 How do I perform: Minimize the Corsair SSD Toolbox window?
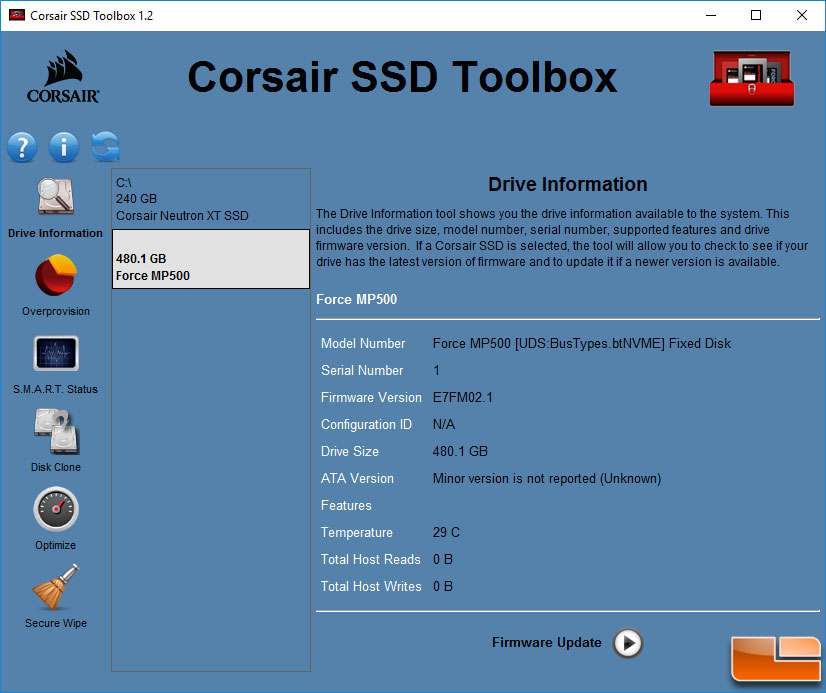711,15
